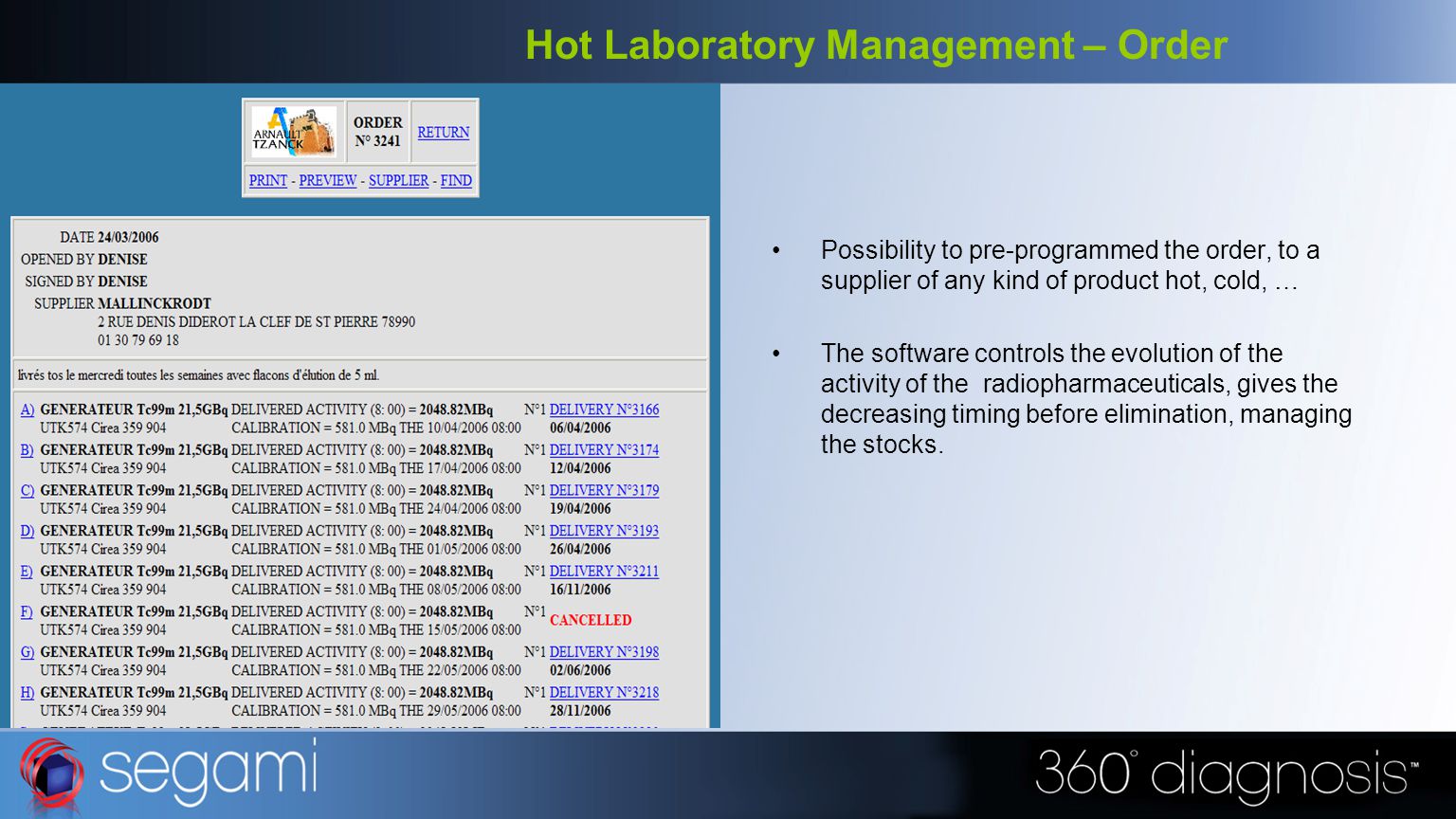Open order line G) link
Viewport: 1456px width, 819px height.
click(27, 652)
